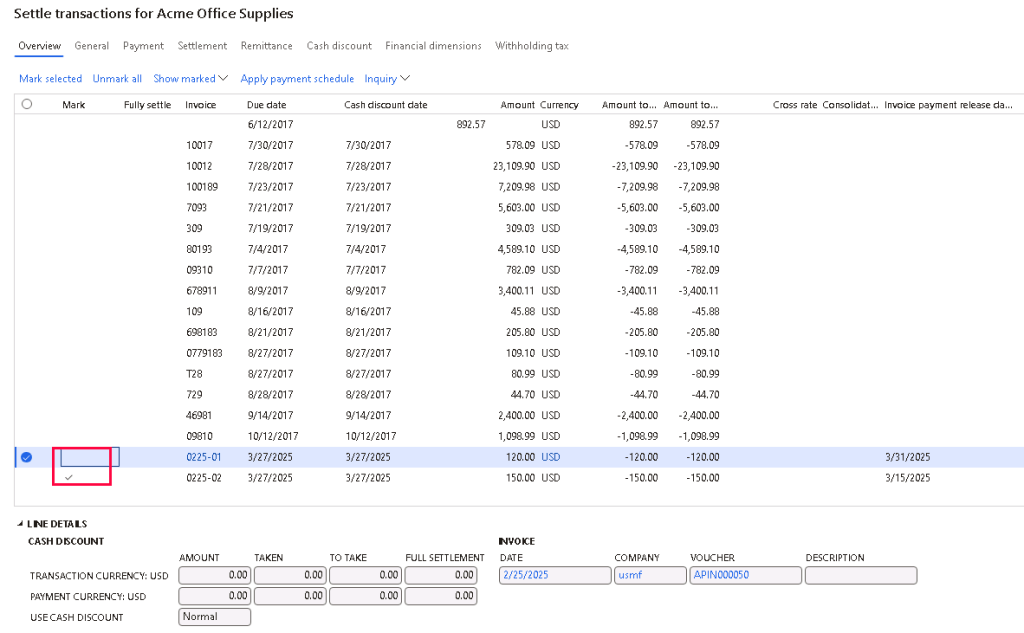Click the invoice date 2/25/2025 field
This screenshot has width=1024, height=633.
[x=554, y=575]
